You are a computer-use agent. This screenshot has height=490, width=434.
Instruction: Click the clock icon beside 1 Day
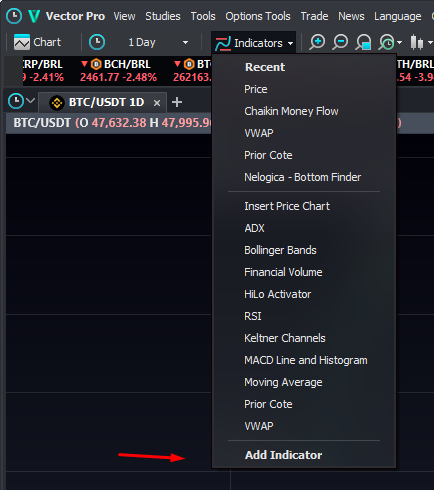click(97, 42)
